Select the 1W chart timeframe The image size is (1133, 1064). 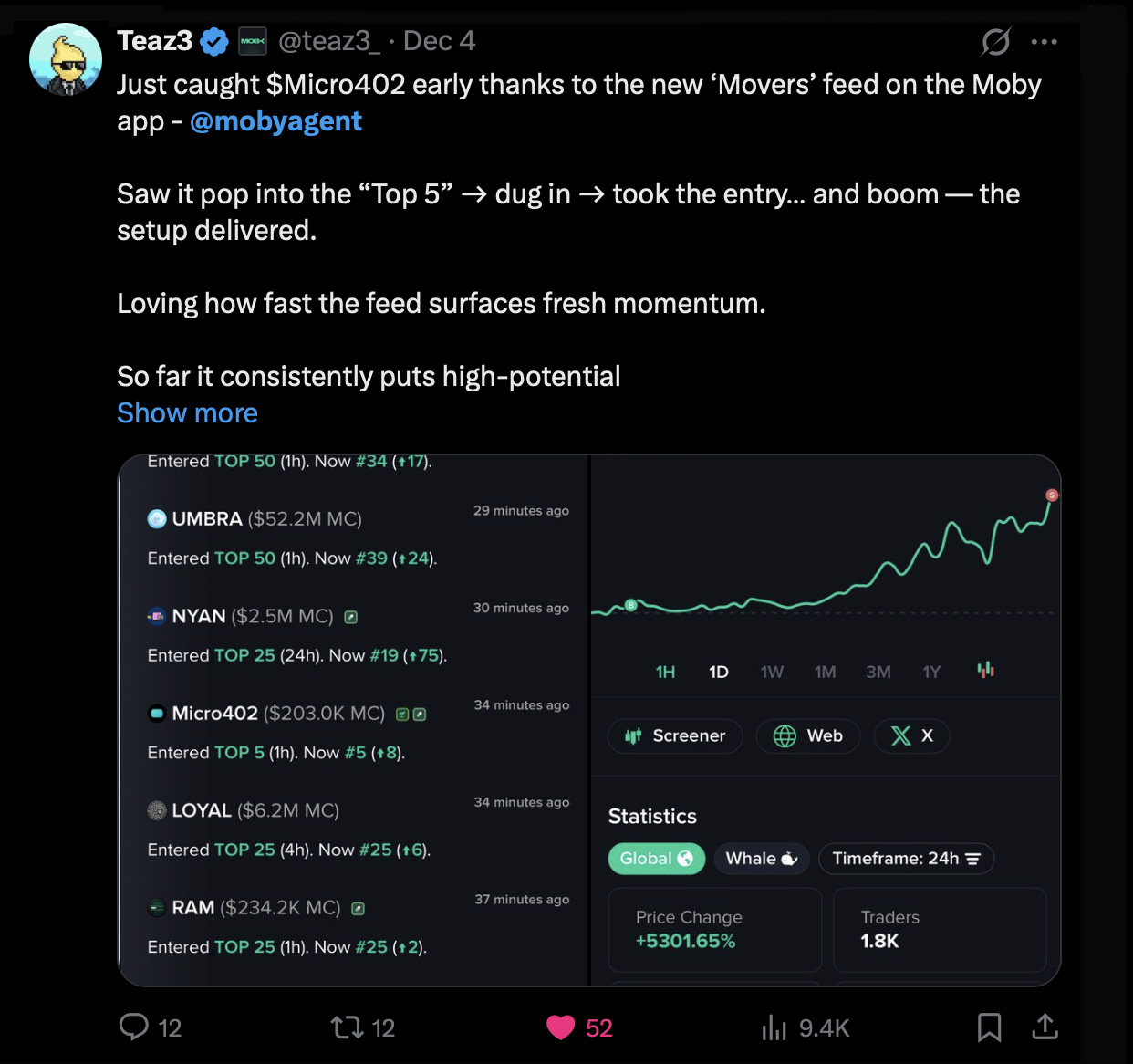click(772, 672)
